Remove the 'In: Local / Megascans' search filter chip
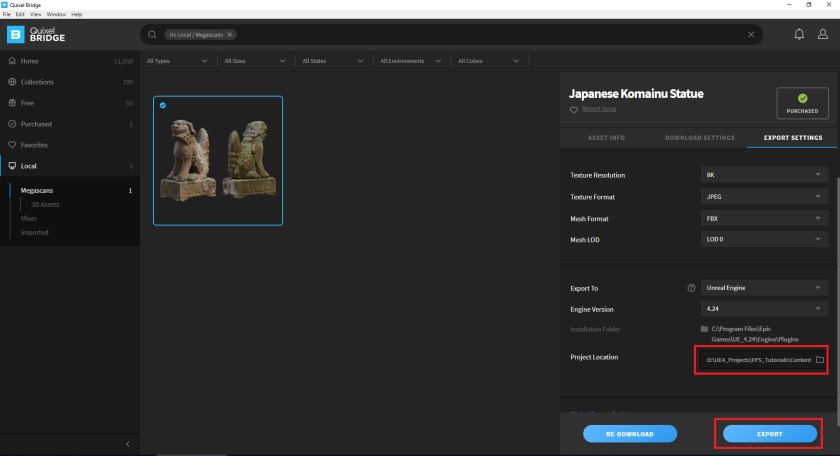The image size is (840, 456). [230, 34]
